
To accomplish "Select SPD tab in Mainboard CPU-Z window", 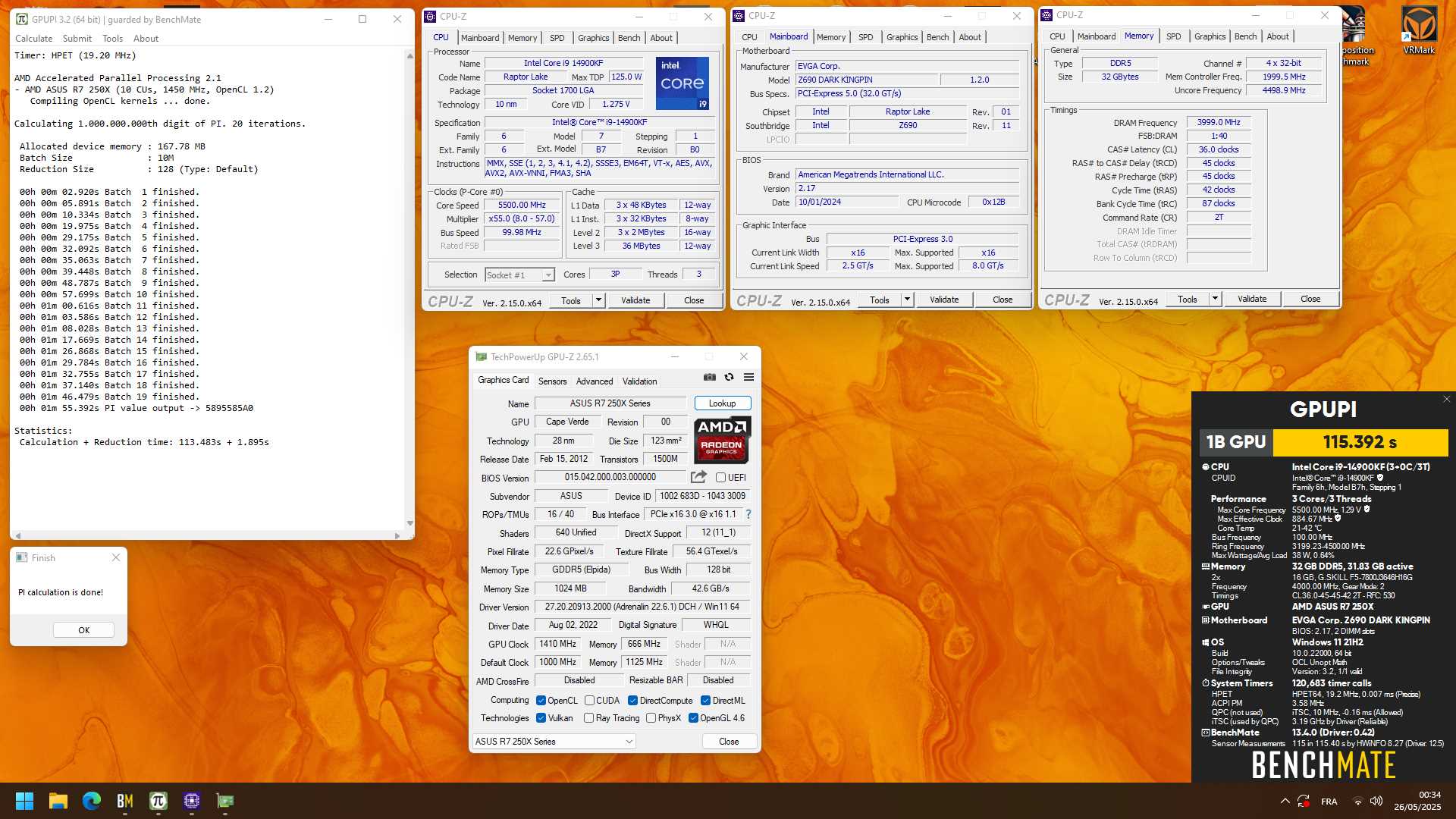I will [x=865, y=37].
